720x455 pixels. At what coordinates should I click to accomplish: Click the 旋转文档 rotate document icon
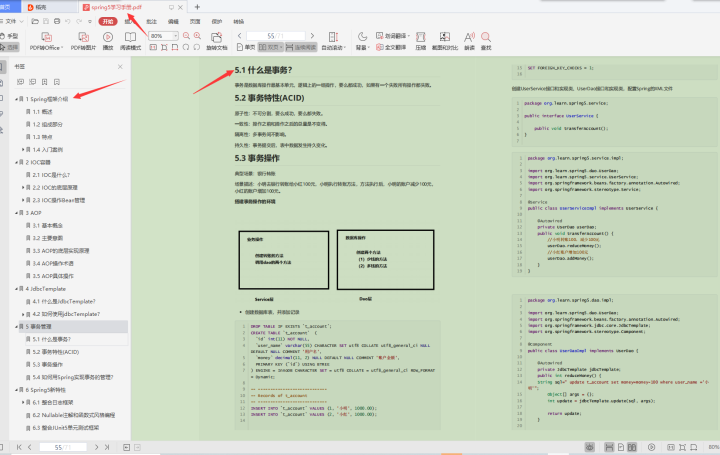click(216, 37)
